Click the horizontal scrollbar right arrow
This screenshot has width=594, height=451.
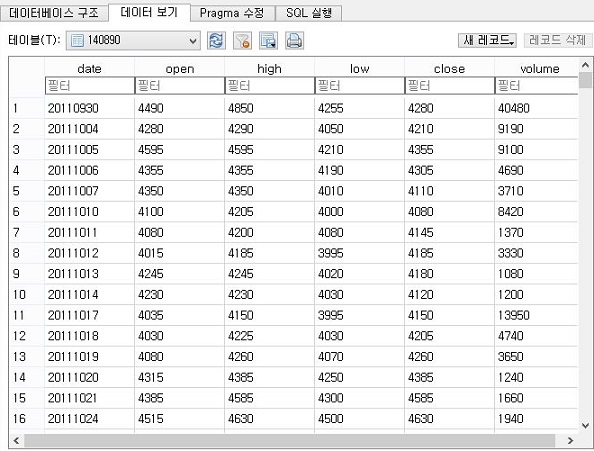571,440
